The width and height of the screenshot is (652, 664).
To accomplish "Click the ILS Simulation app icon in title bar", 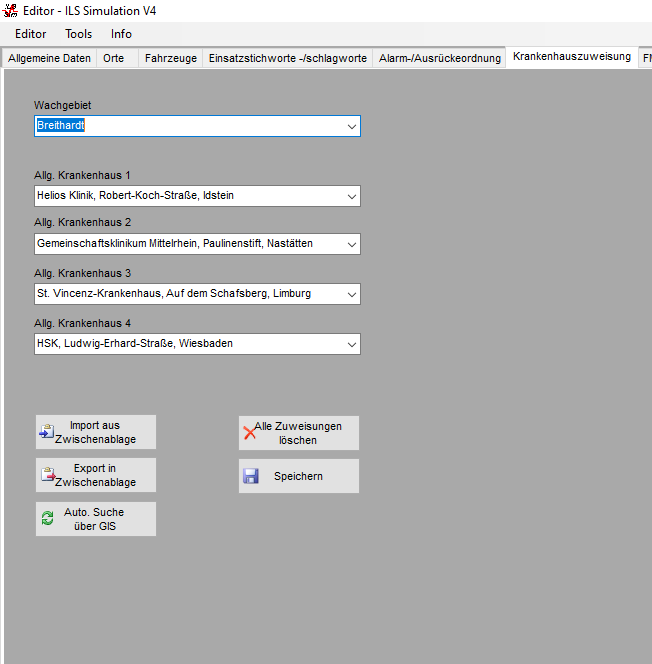I will [x=11, y=11].
